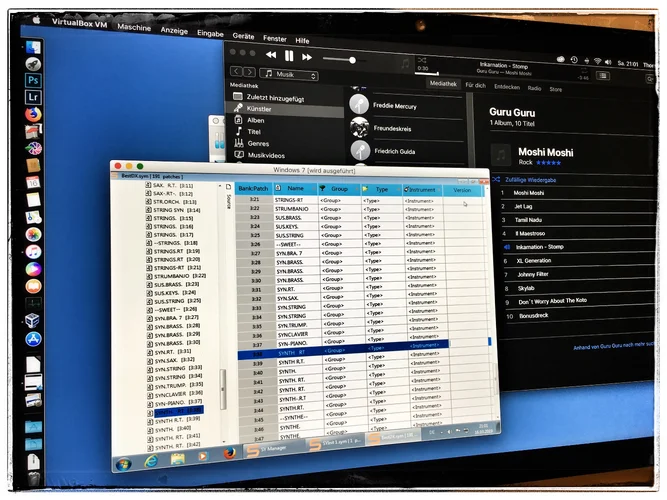Skip to next track in iTunes
This screenshot has width=667, height=500.
click(307, 57)
